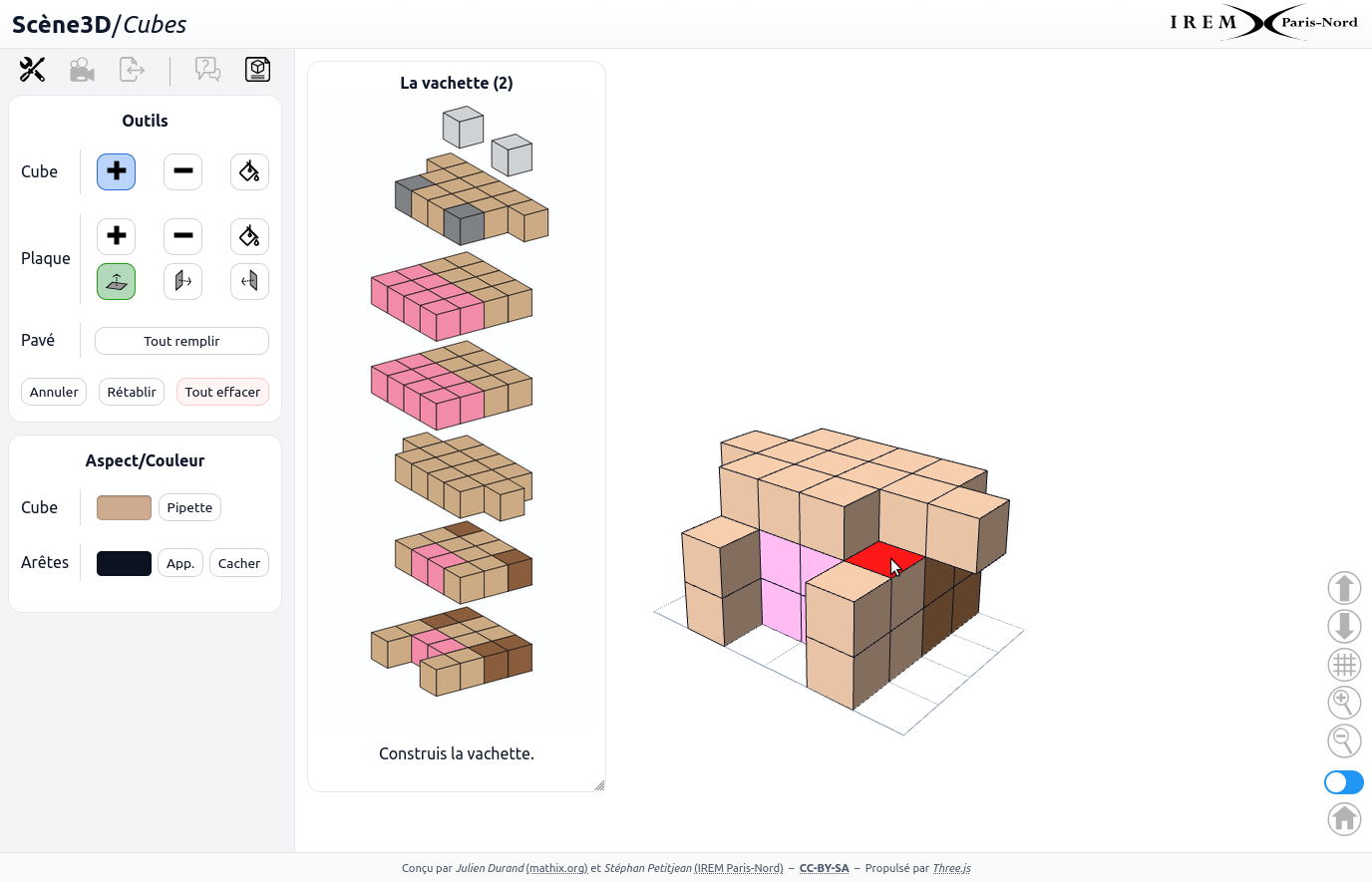Image resolution: width=1372 pixels, height=882 pixels.
Task: Select the Plaque add (plus) tool
Action: (117, 236)
